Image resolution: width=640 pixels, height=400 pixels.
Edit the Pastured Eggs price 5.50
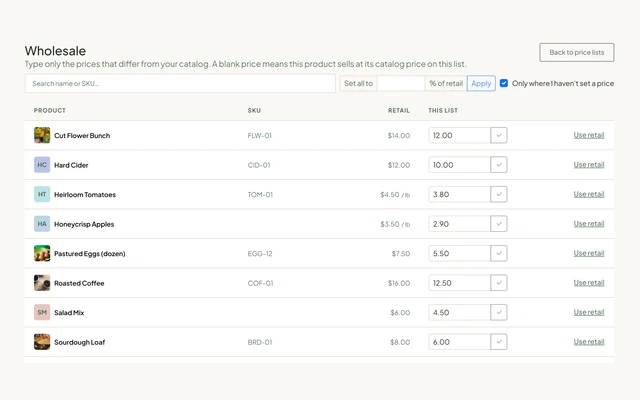(459, 253)
